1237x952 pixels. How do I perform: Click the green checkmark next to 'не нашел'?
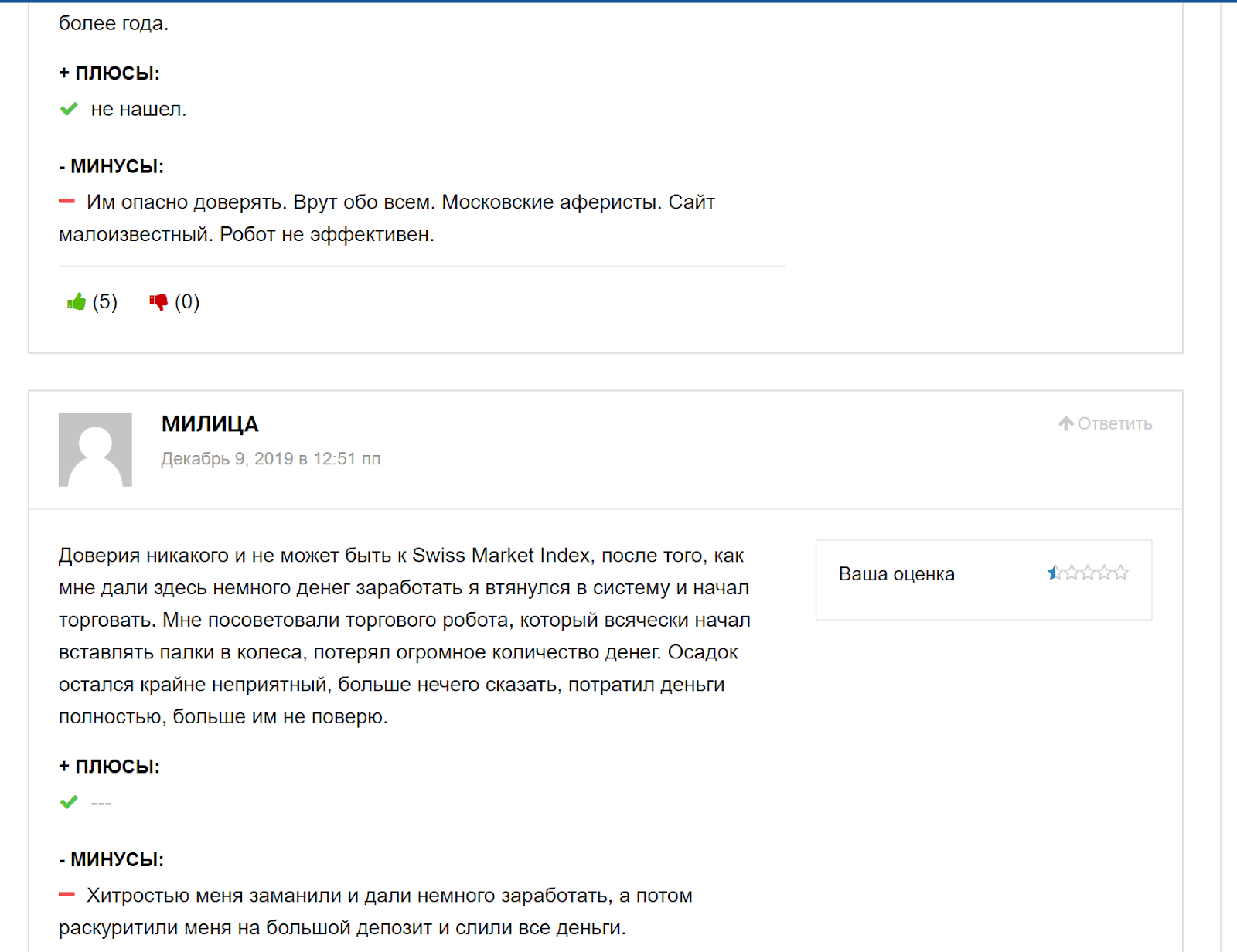69,109
